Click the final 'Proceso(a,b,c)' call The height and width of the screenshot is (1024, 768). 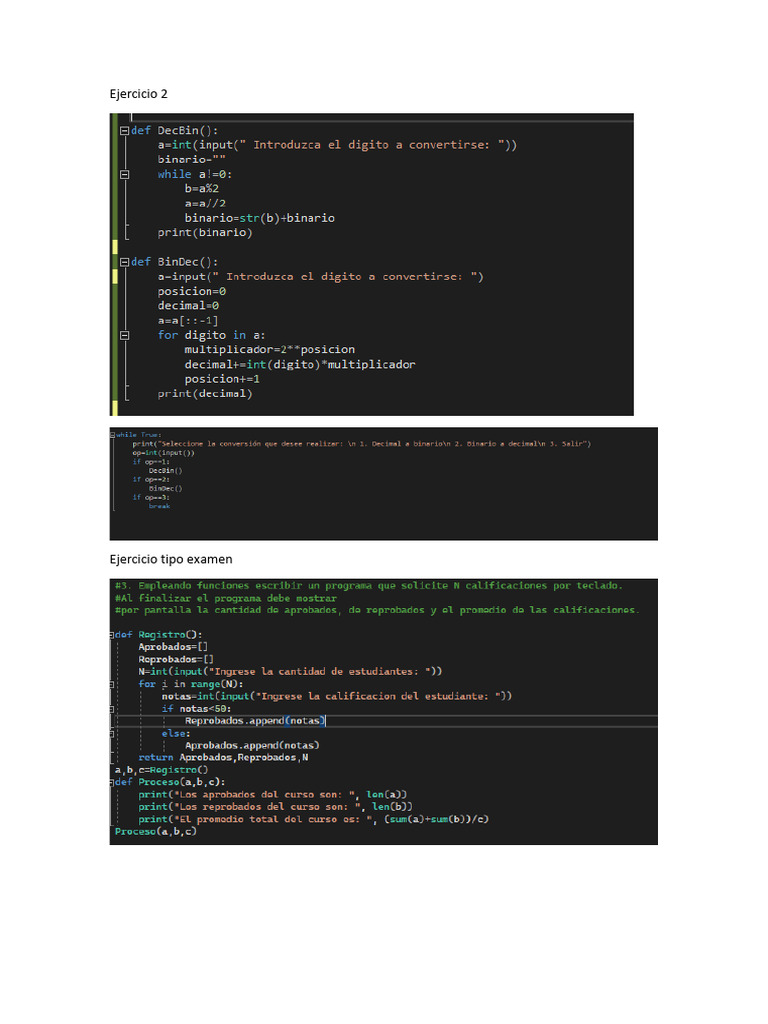pos(155,831)
